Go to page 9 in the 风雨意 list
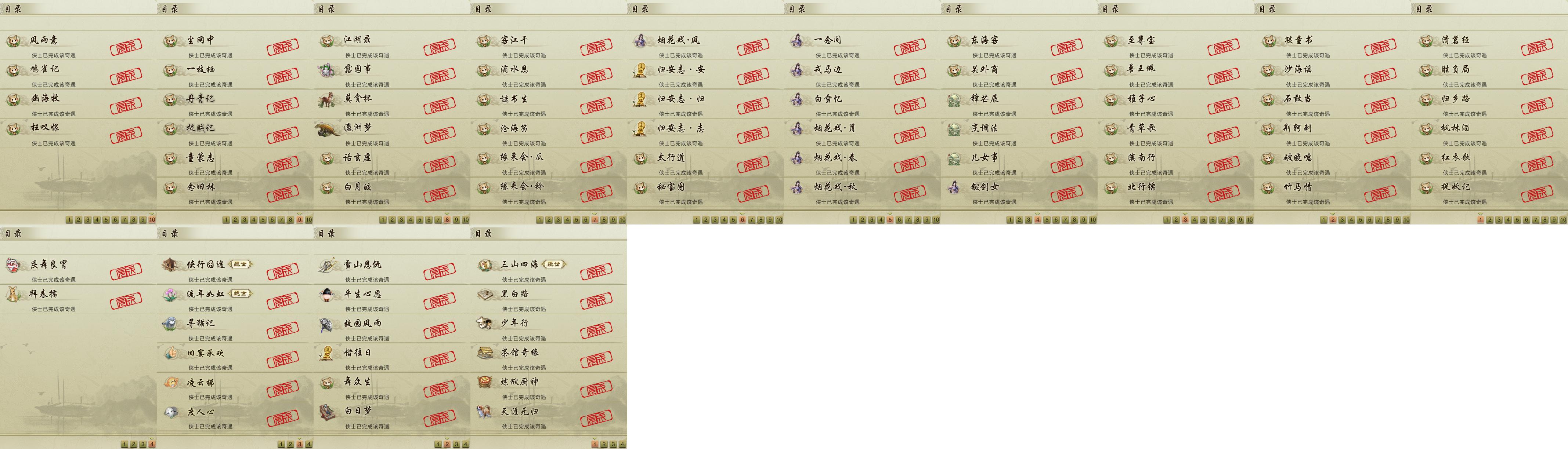The image size is (1568, 449). point(142,220)
